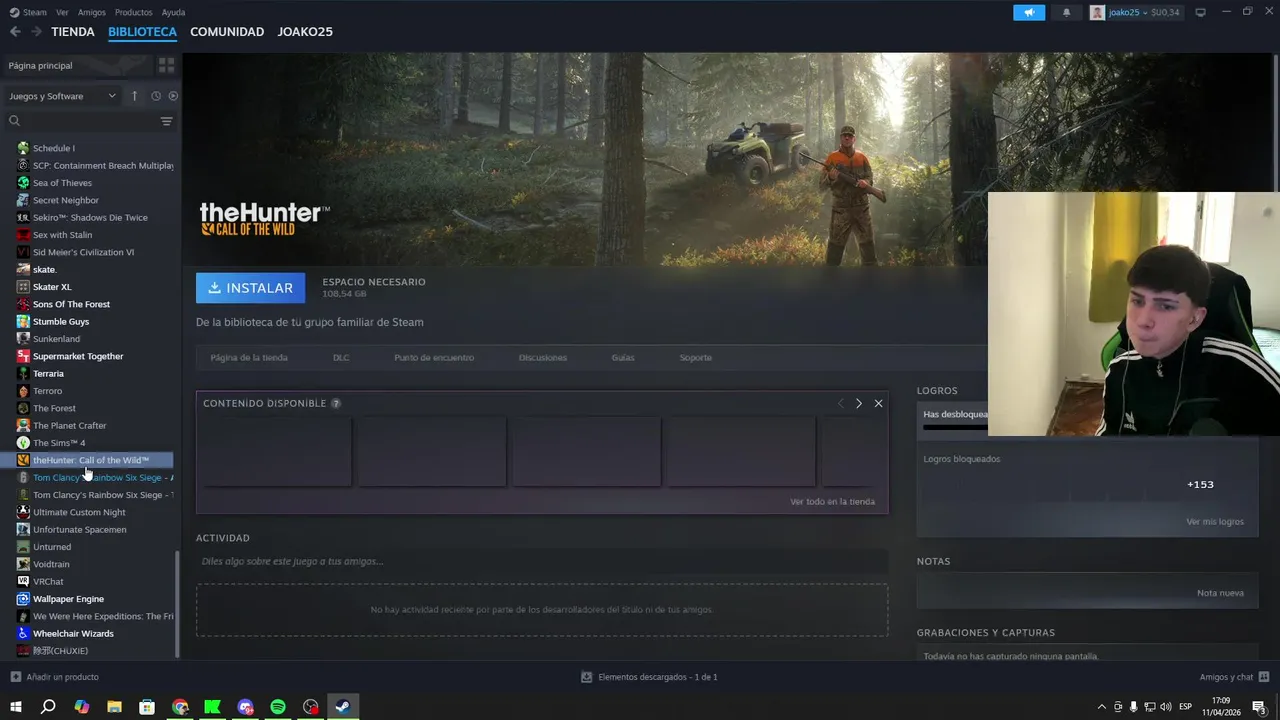Image resolution: width=1280 pixels, height=720 pixels.
Task: Show previous available content
Action: pyautogui.click(x=841, y=403)
